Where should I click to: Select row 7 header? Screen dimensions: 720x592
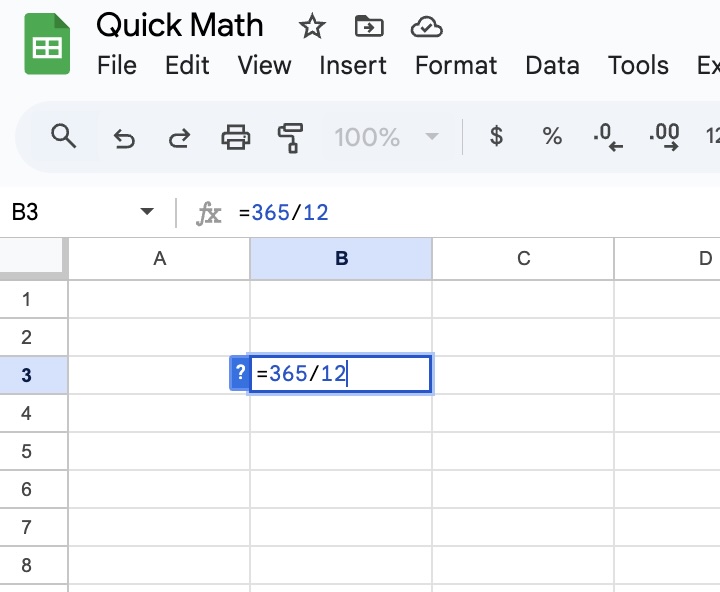pyautogui.click(x=34, y=527)
